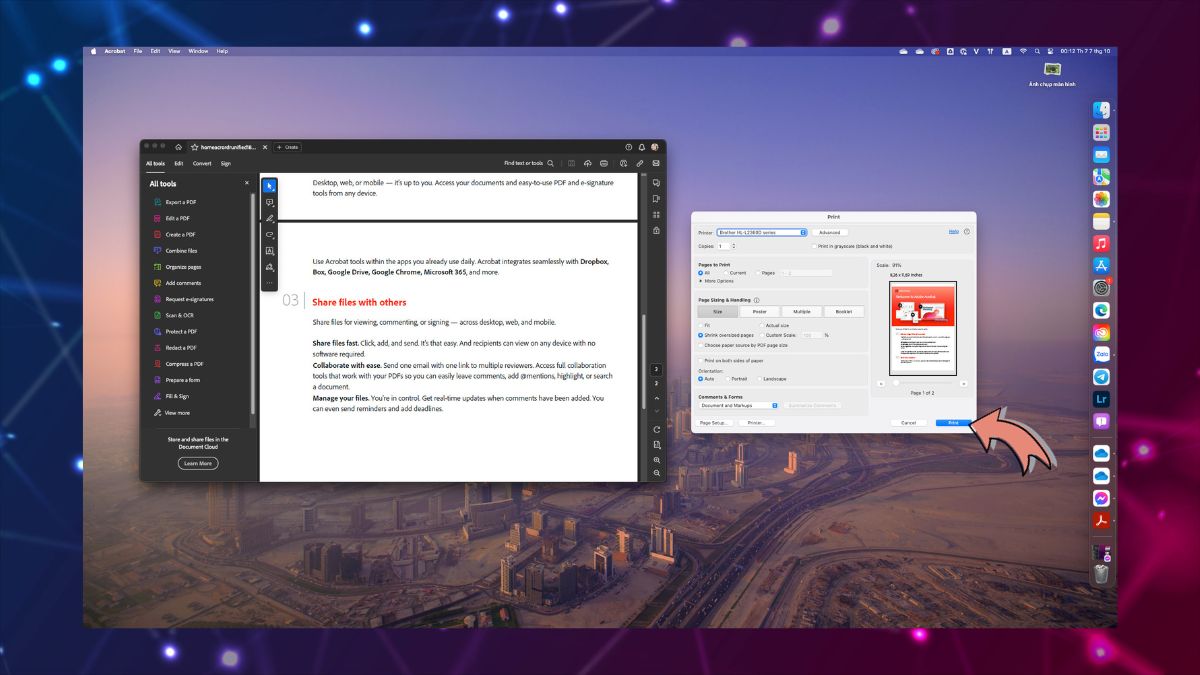The image size is (1200, 675).
Task: Open Apple Music in the Dock
Action: click(1101, 243)
